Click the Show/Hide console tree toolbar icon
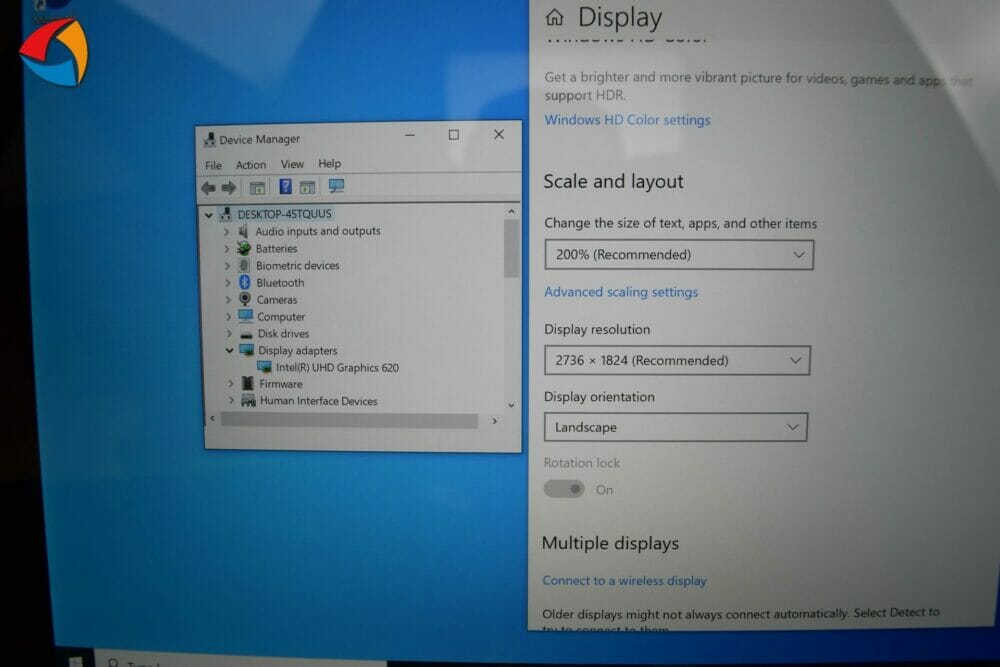This screenshot has height=667, width=1000. tap(257, 188)
